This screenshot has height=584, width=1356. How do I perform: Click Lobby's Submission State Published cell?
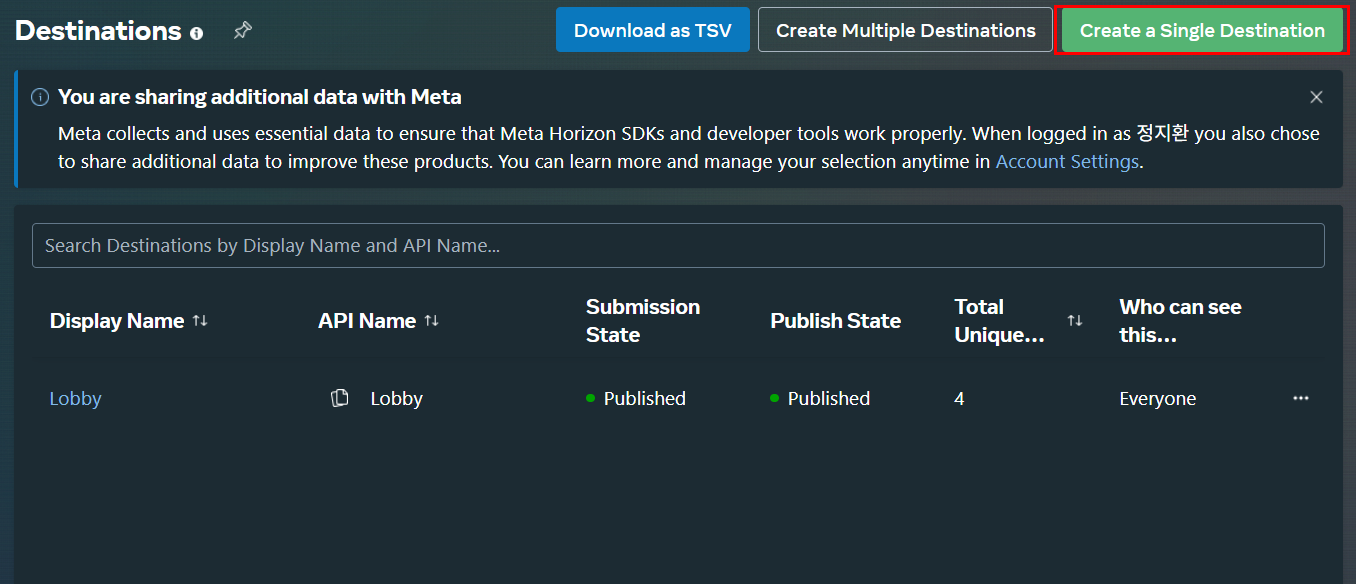click(636, 398)
